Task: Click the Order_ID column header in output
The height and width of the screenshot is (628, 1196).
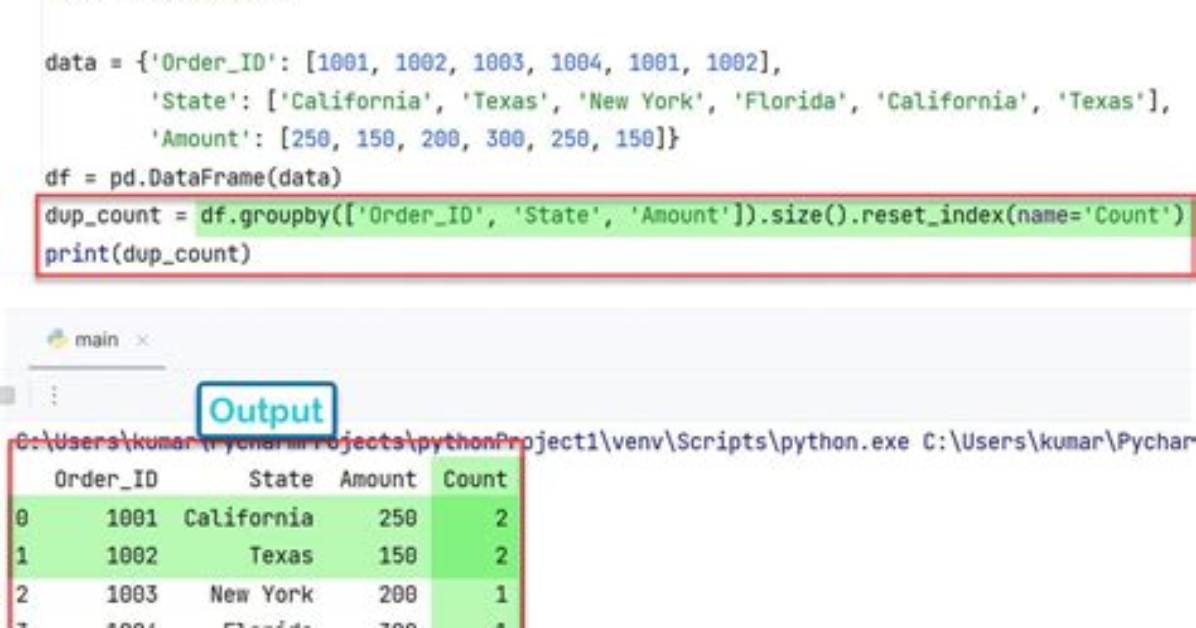Action: [106, 480]
